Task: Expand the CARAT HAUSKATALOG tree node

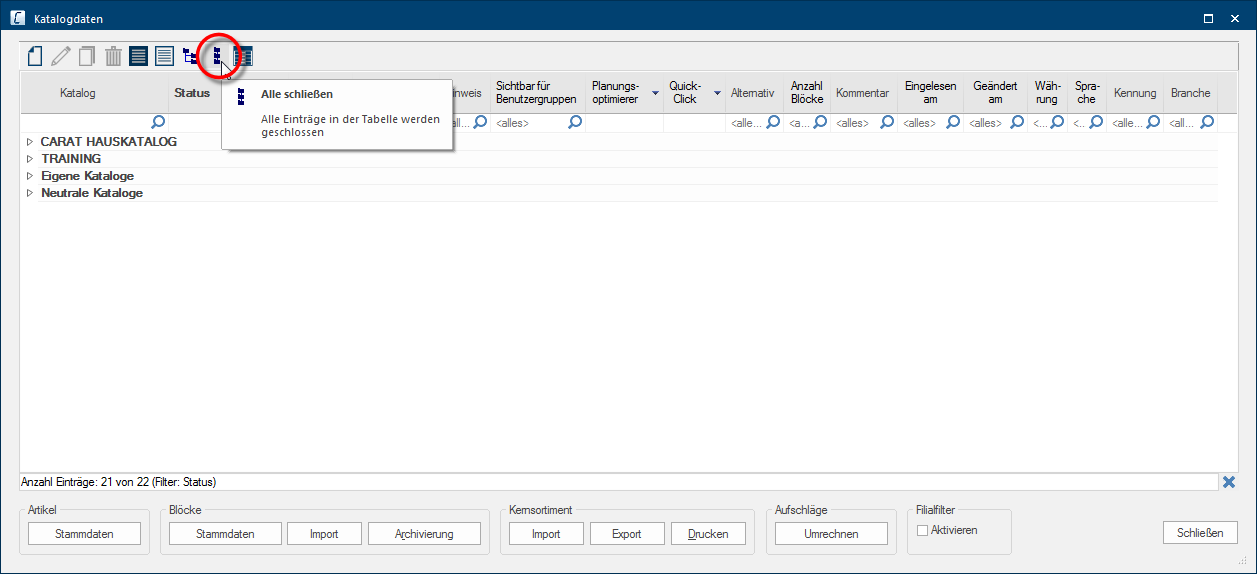Action: coord(30,142)
